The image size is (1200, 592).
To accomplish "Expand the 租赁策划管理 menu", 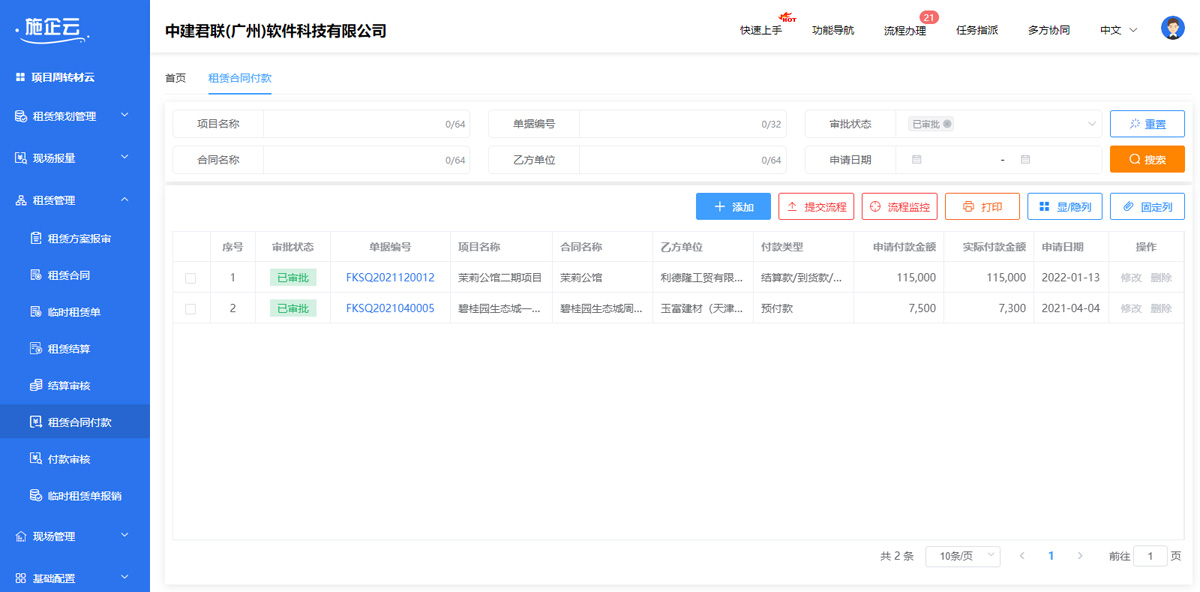I will click(x=125, y=116).
